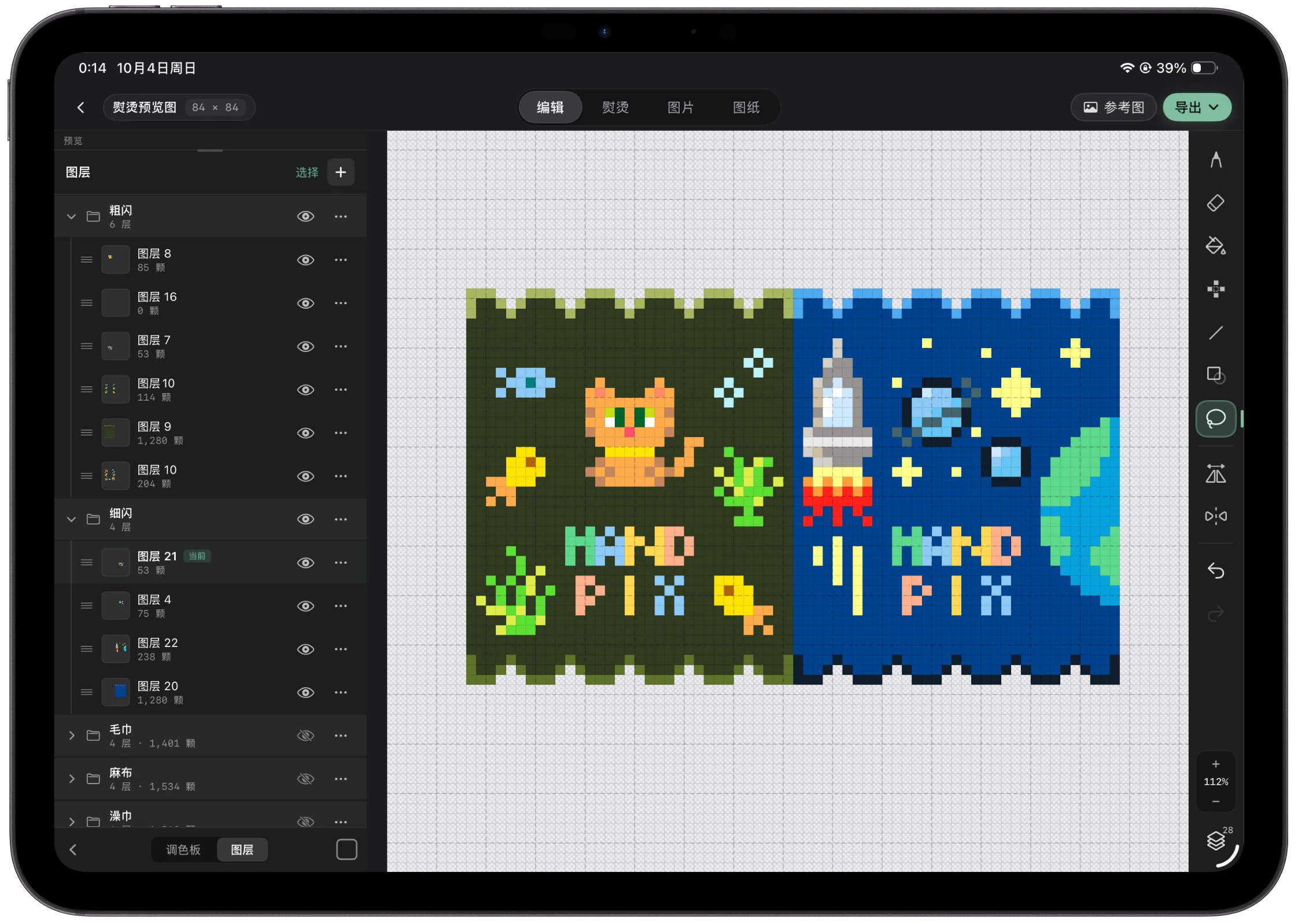Hide the 粗闪 folder group

pyautogui.click(x=305, y=216)
